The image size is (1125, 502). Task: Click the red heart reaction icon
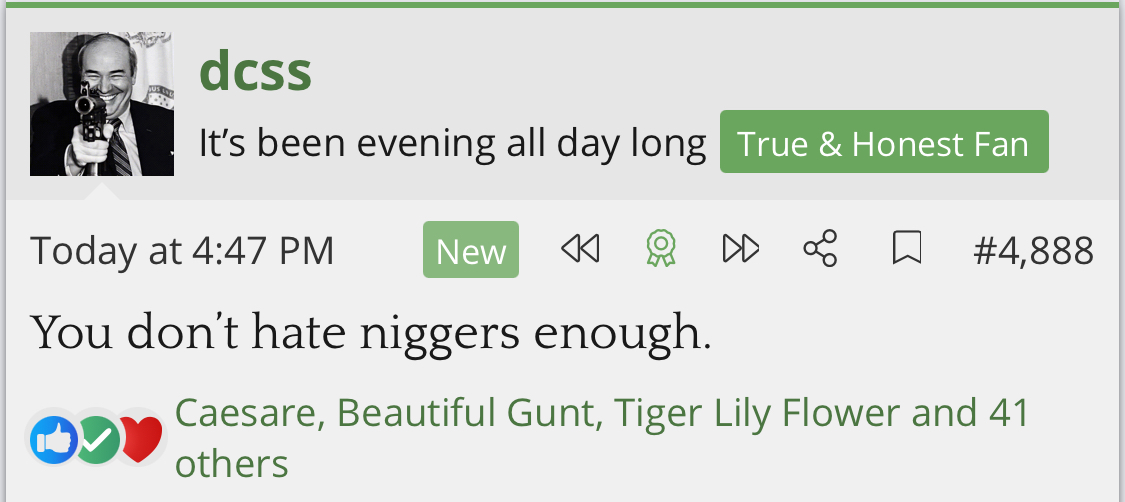[141, 439]
